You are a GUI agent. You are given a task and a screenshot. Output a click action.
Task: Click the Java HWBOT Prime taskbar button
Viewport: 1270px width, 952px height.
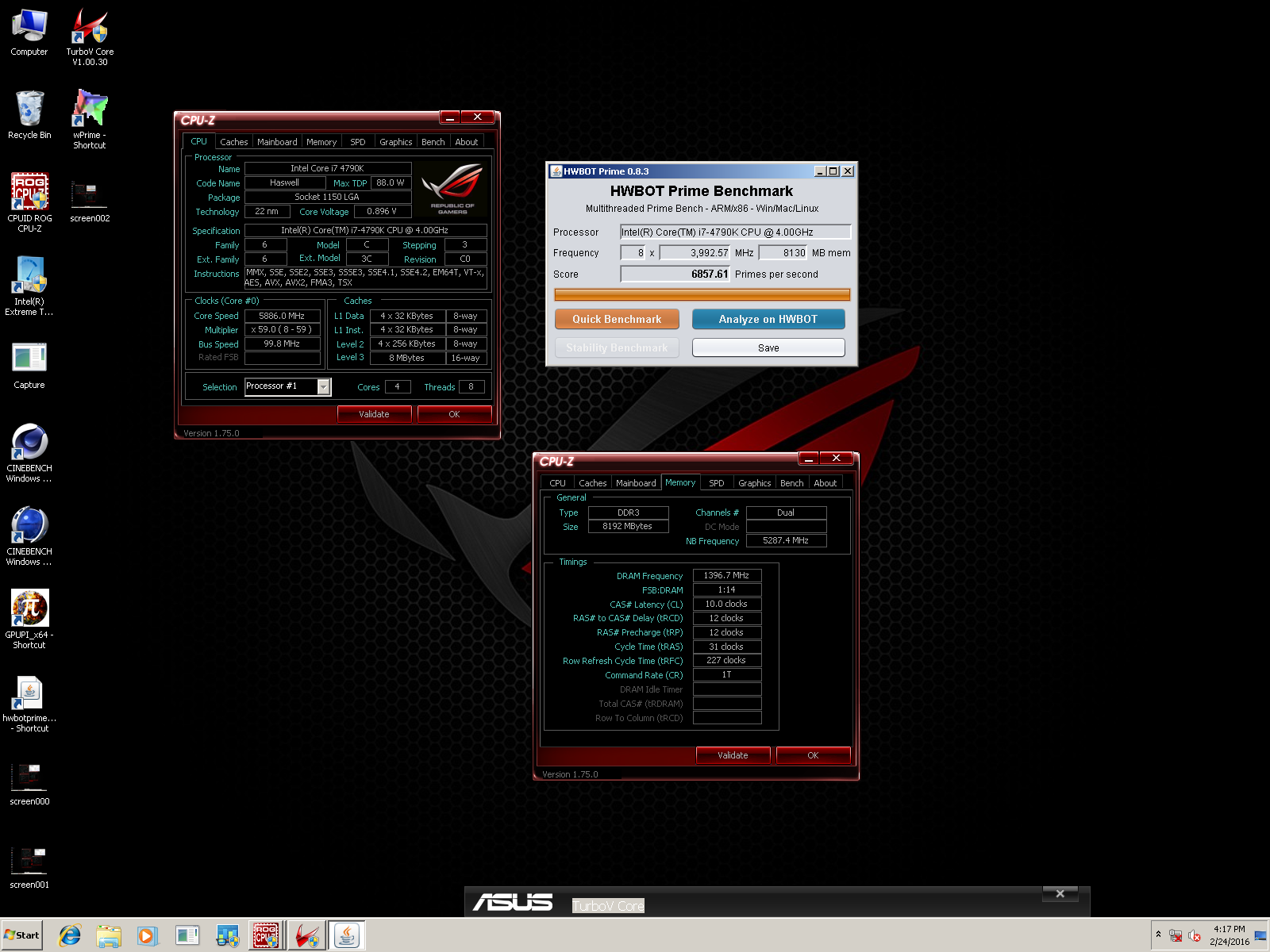[x=347, y=936]
